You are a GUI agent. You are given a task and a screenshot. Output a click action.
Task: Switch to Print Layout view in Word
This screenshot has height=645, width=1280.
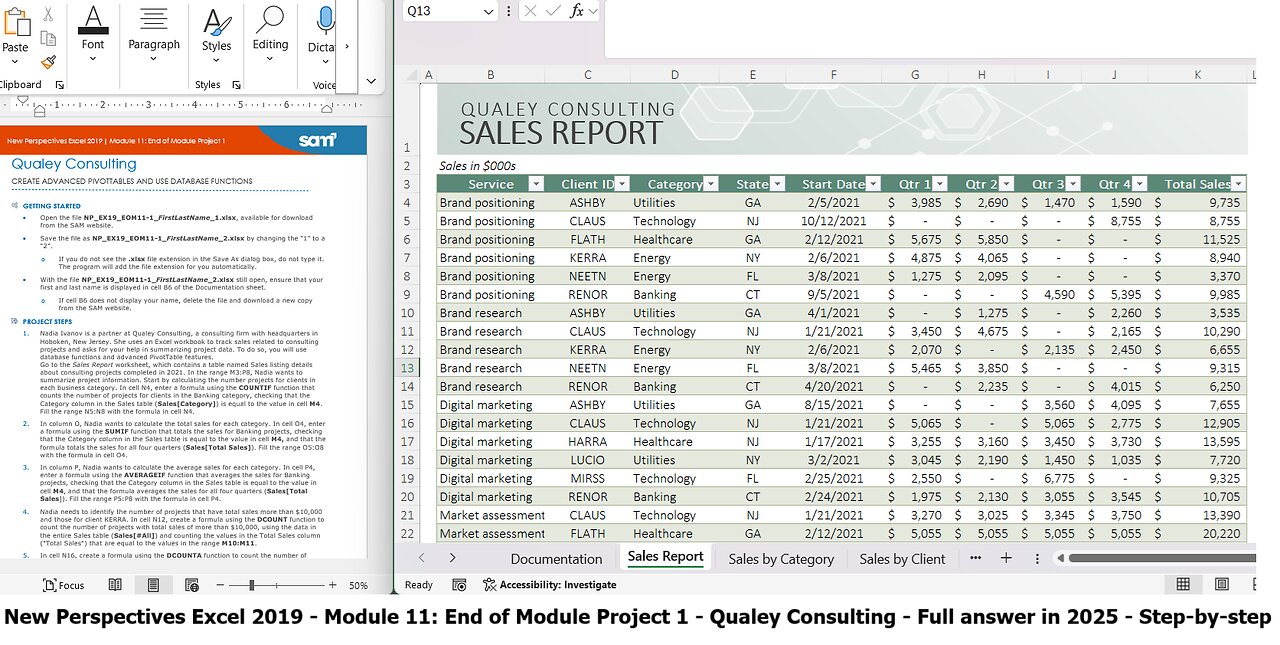coord(153,585)
